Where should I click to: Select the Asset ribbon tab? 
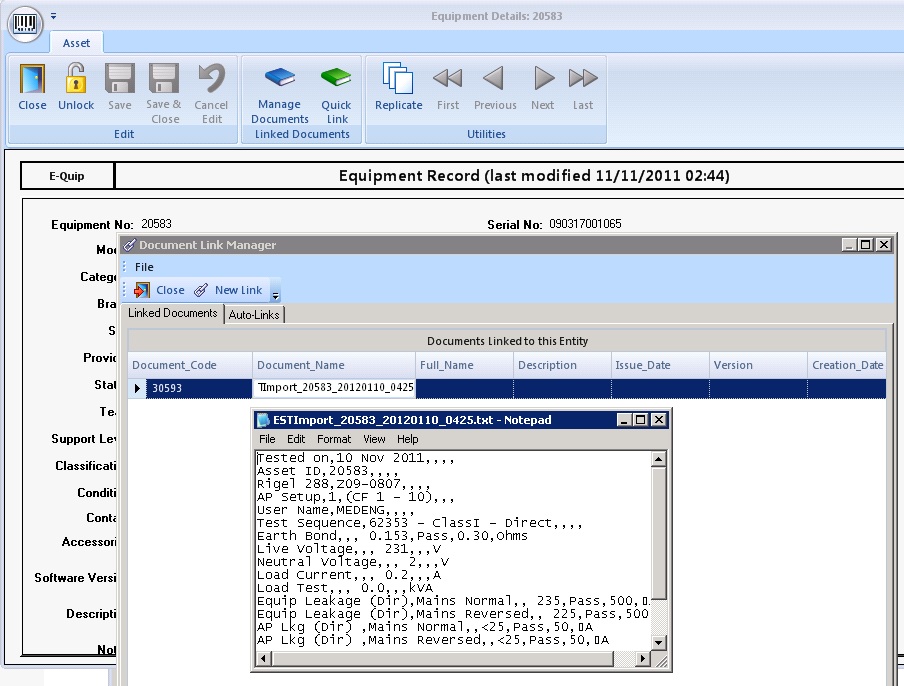76,43
